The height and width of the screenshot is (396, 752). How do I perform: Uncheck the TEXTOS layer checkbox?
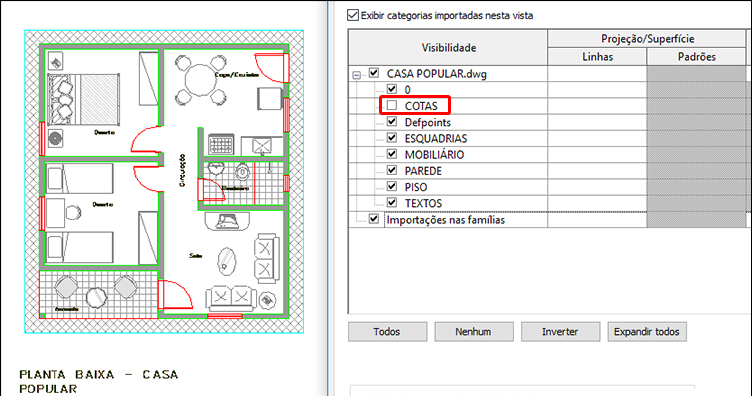tap(392, 203)
